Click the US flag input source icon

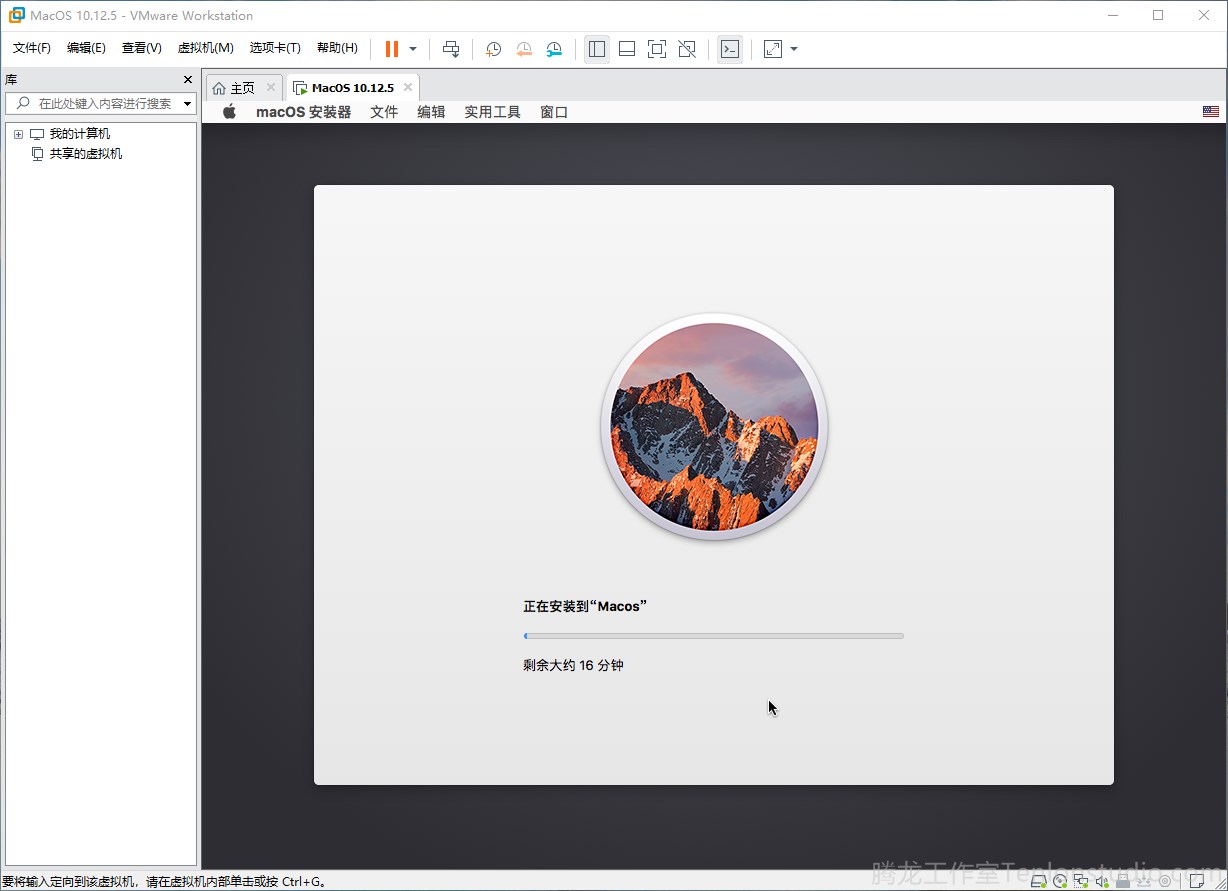point(1211,112)
